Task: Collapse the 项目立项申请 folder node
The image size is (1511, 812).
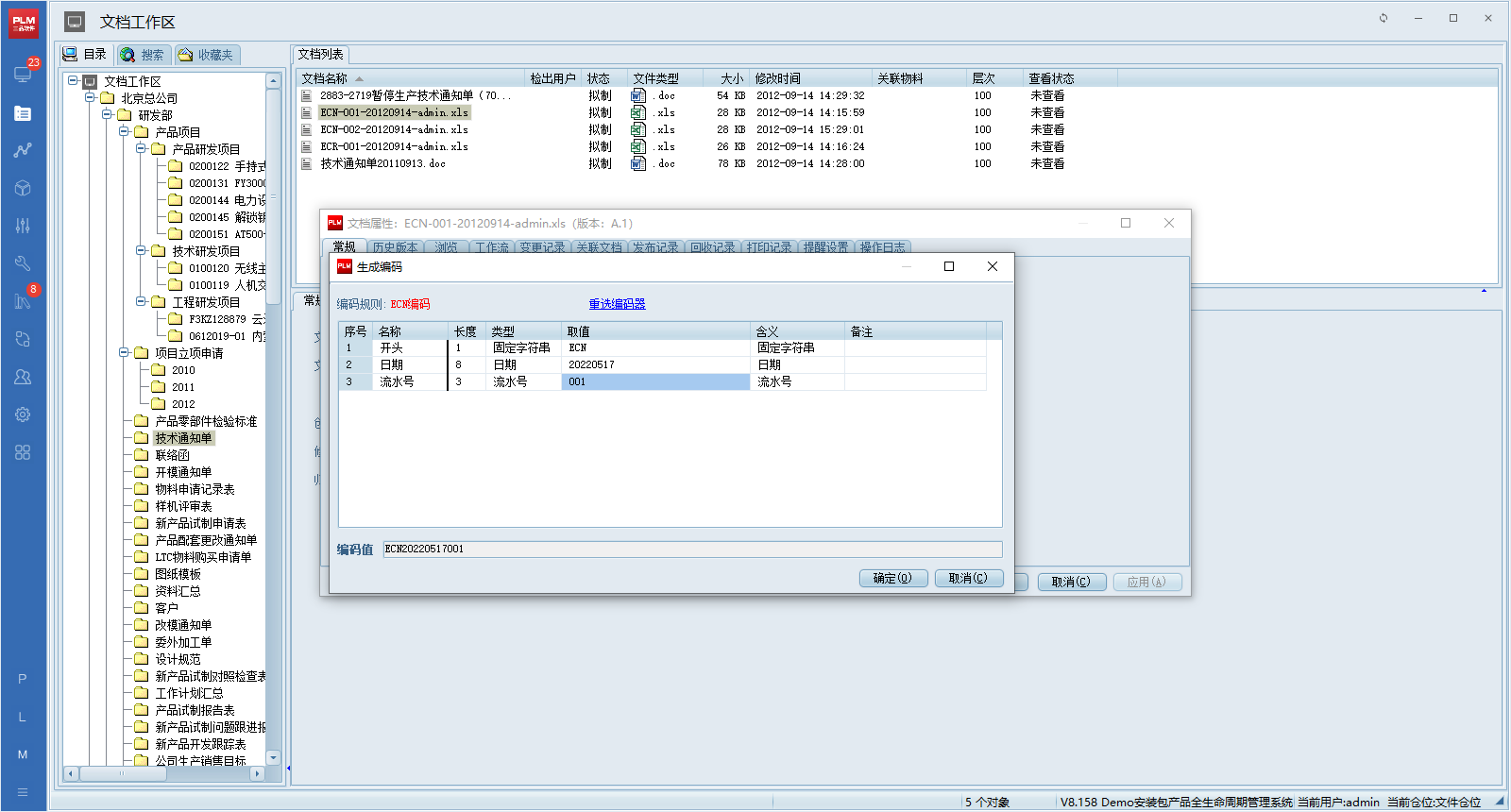Action: coord(124,352)
